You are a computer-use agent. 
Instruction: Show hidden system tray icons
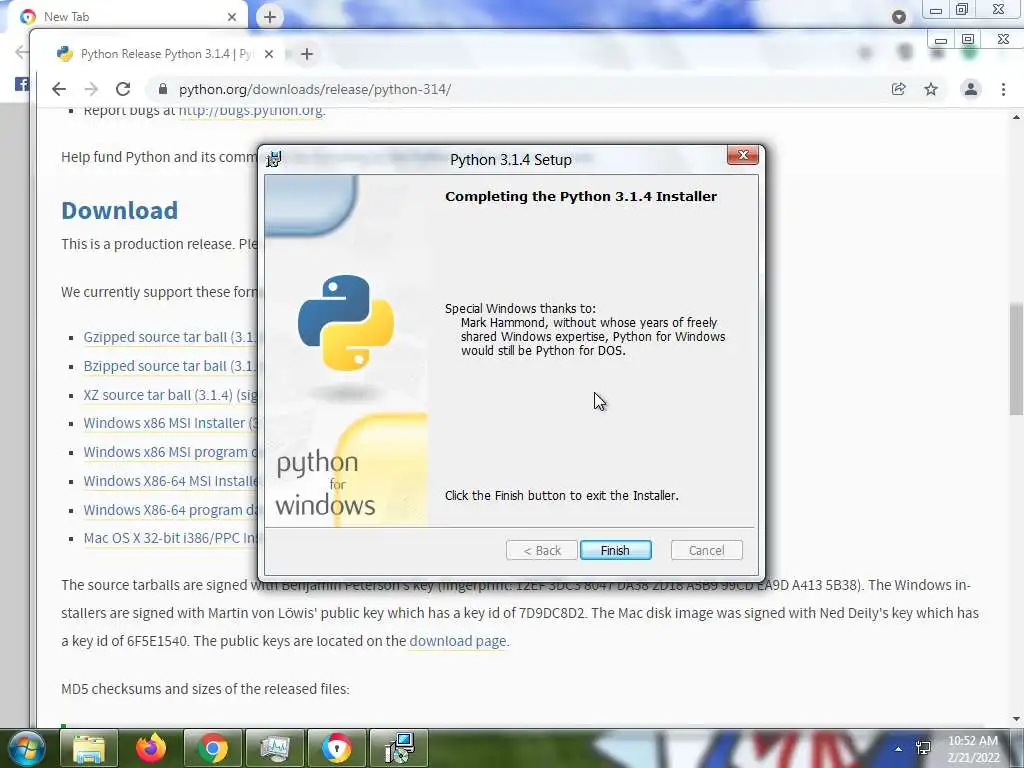898,748
